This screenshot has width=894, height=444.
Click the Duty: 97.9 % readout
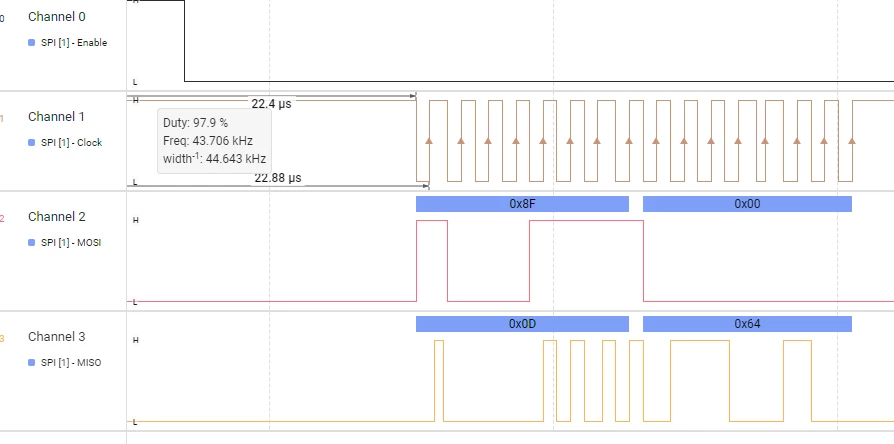point(196,123)
